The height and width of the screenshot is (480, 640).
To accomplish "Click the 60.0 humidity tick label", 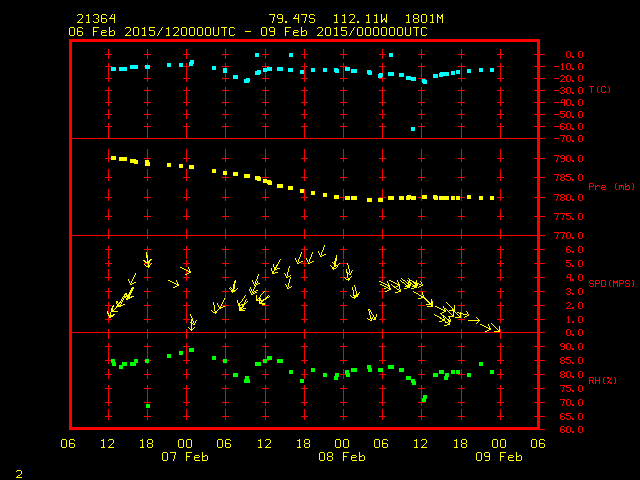I will point(571,430).
